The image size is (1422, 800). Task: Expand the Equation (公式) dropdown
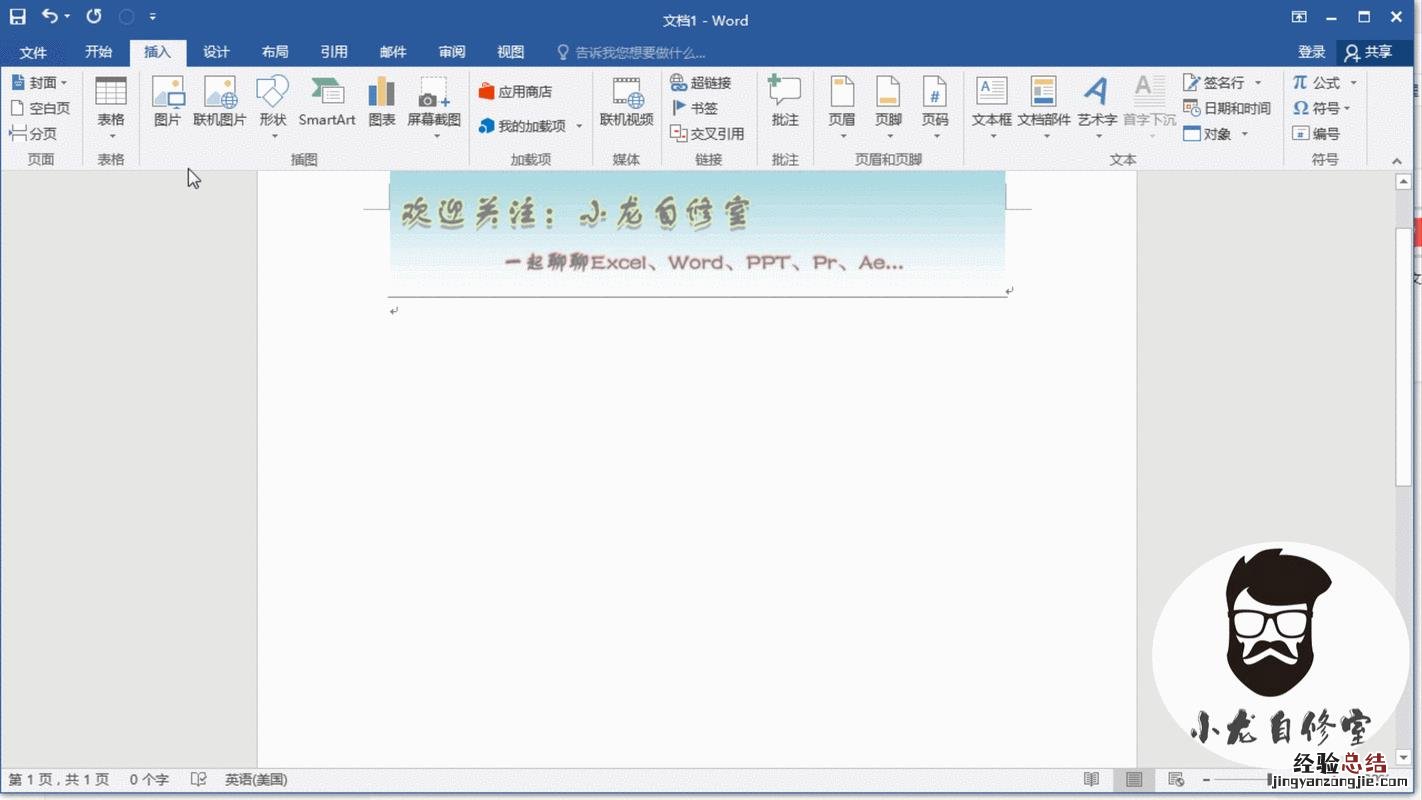[1353, 83]
